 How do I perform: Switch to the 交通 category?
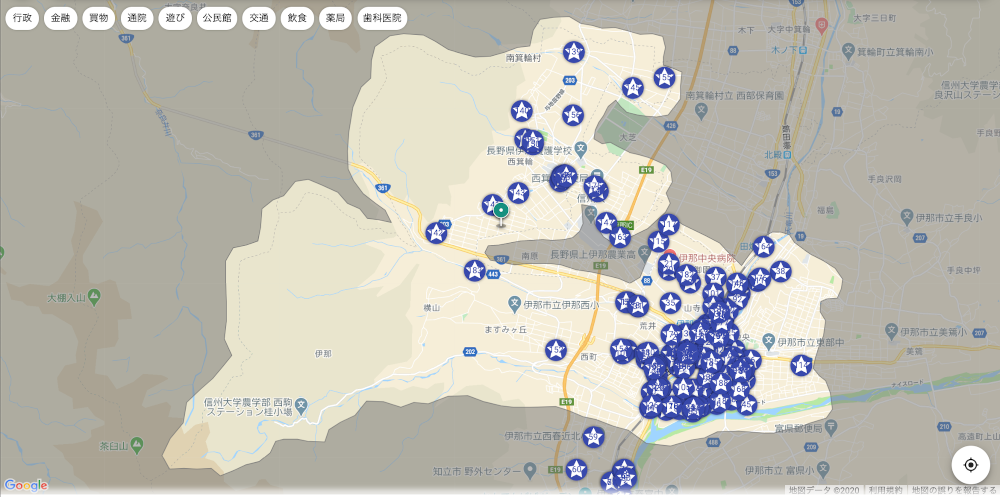259,18
